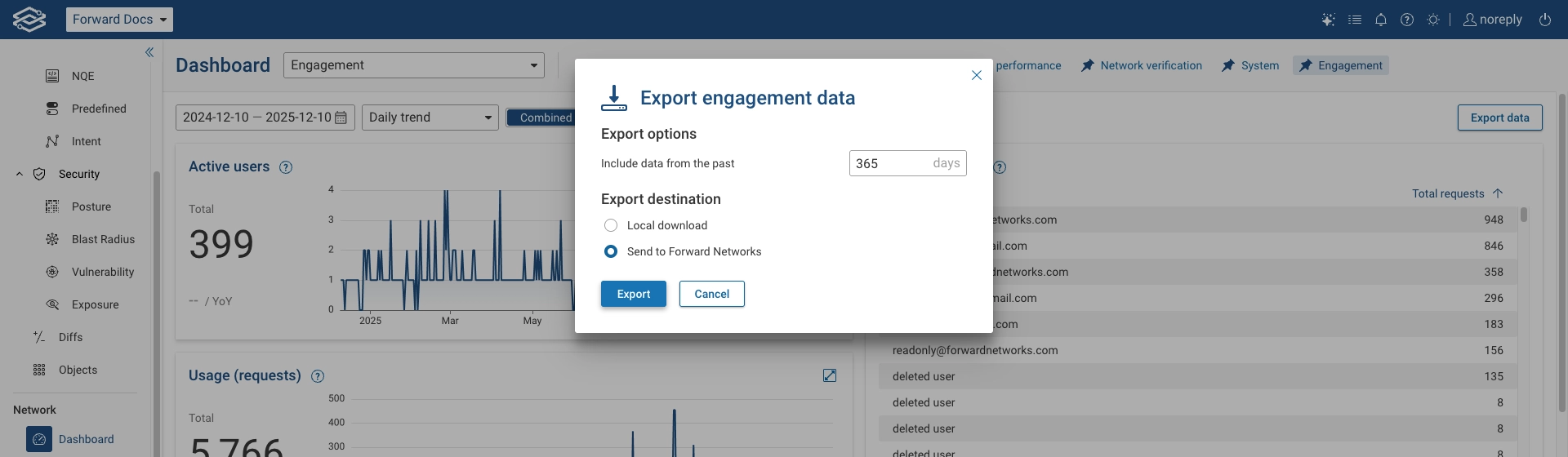Click the Exposure icon in sidebar
The width and height of the screenshot is (1568, 457).
tap(52, 304)
